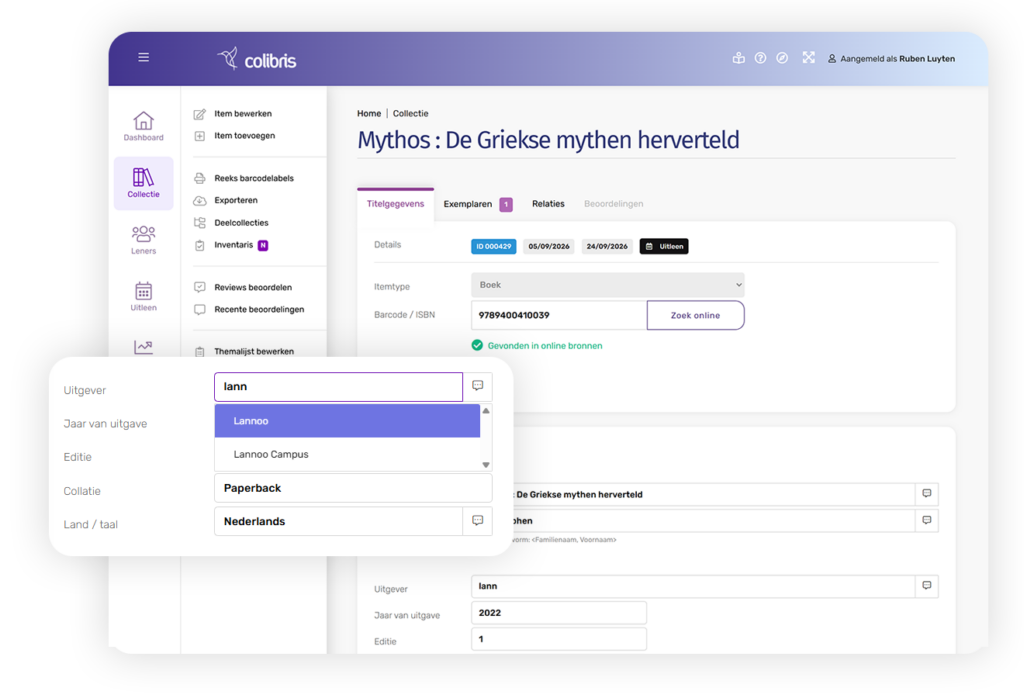Click the compass icon in header
The width and height of the screenshot is (1024, 695).
point(782,58)
